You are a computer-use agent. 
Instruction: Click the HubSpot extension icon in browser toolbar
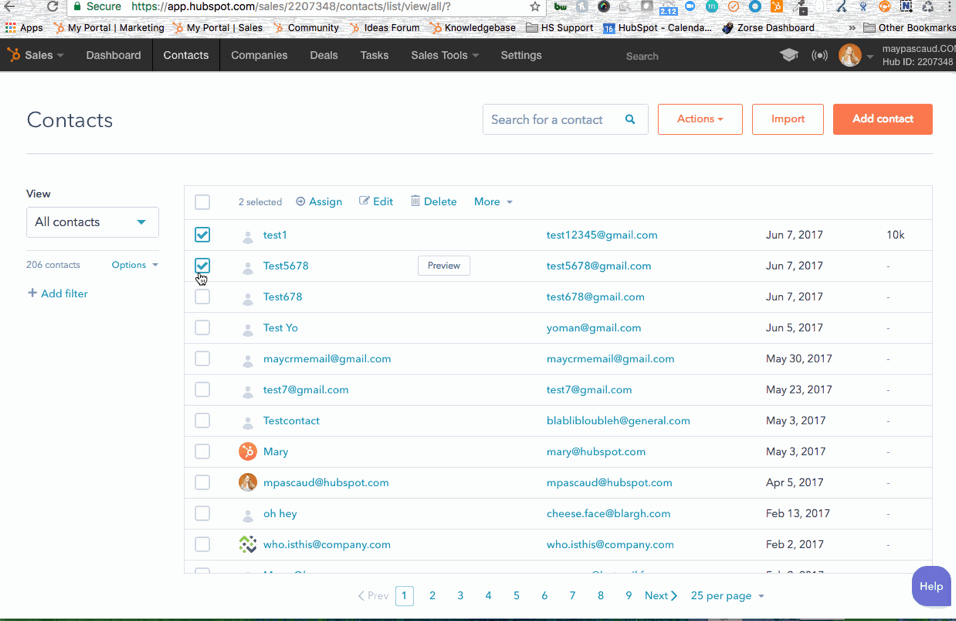click(x=776, y=7)
